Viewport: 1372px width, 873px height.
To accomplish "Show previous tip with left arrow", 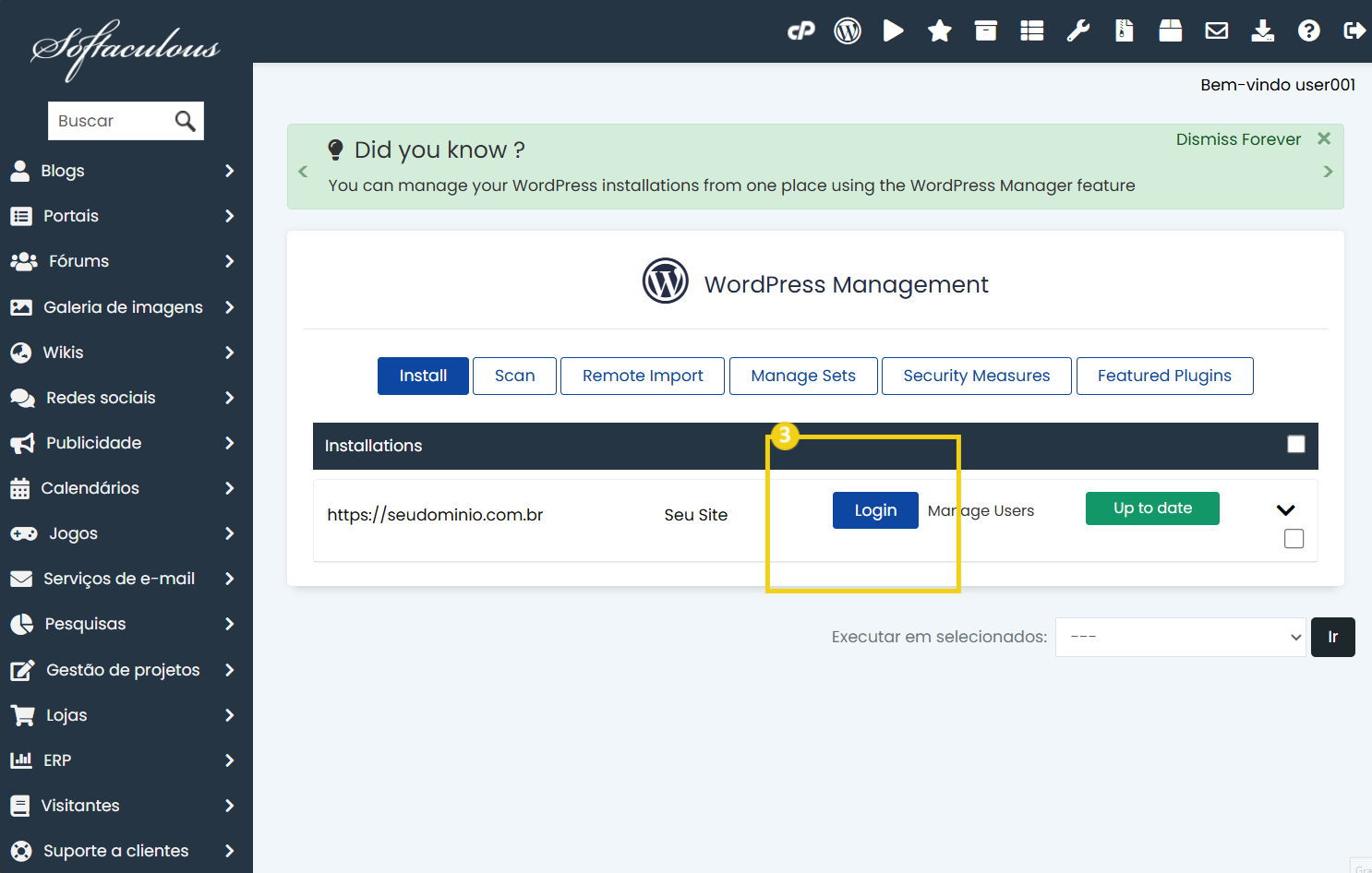I will [x=303, y=172].
